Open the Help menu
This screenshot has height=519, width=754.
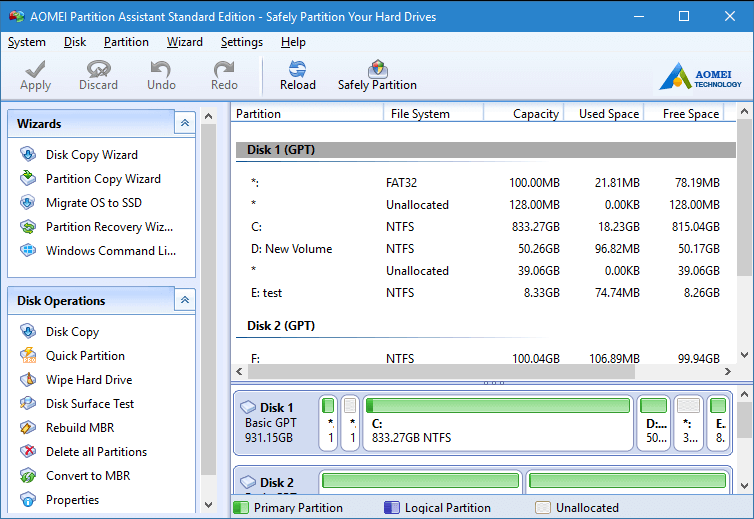[293, 42]
